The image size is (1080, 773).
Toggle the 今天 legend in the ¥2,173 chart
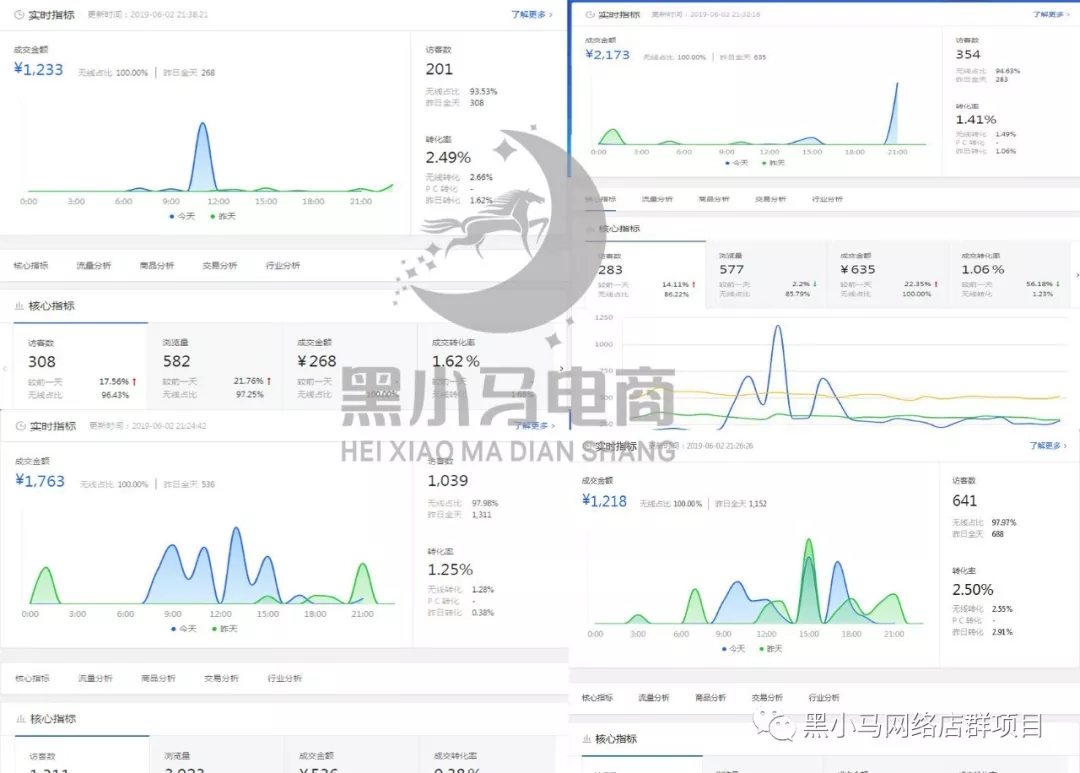pyautogui.click(x=736, y=163)
